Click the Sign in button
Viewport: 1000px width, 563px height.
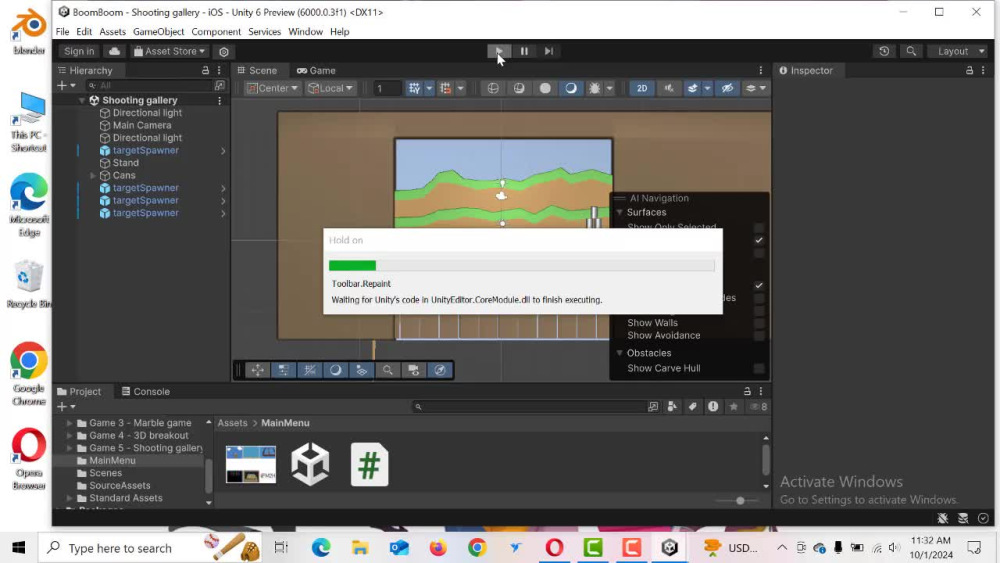click(x=79, y=51)
